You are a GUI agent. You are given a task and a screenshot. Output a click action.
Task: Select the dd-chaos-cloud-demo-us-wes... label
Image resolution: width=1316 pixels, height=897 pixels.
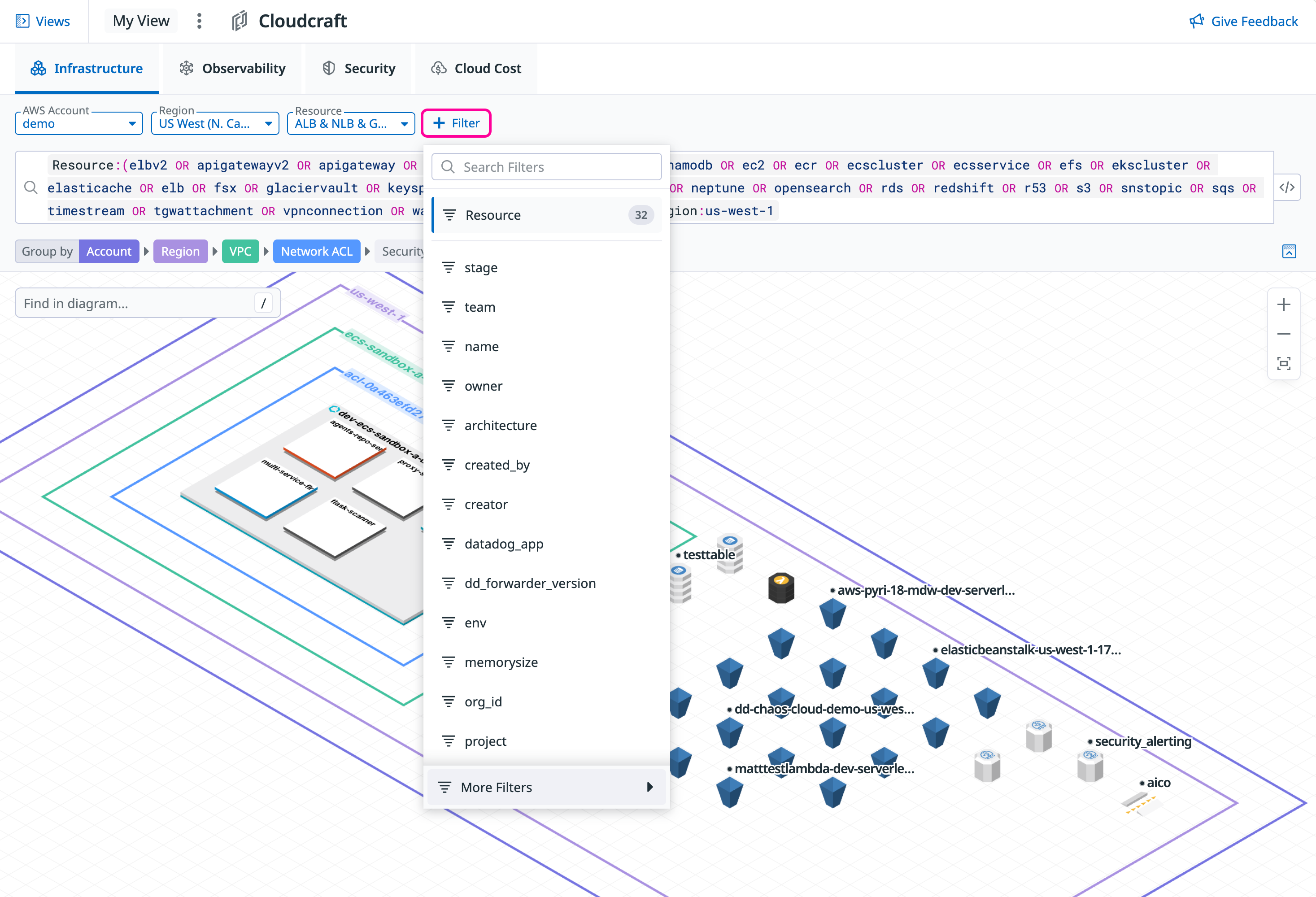pos(824,709)
